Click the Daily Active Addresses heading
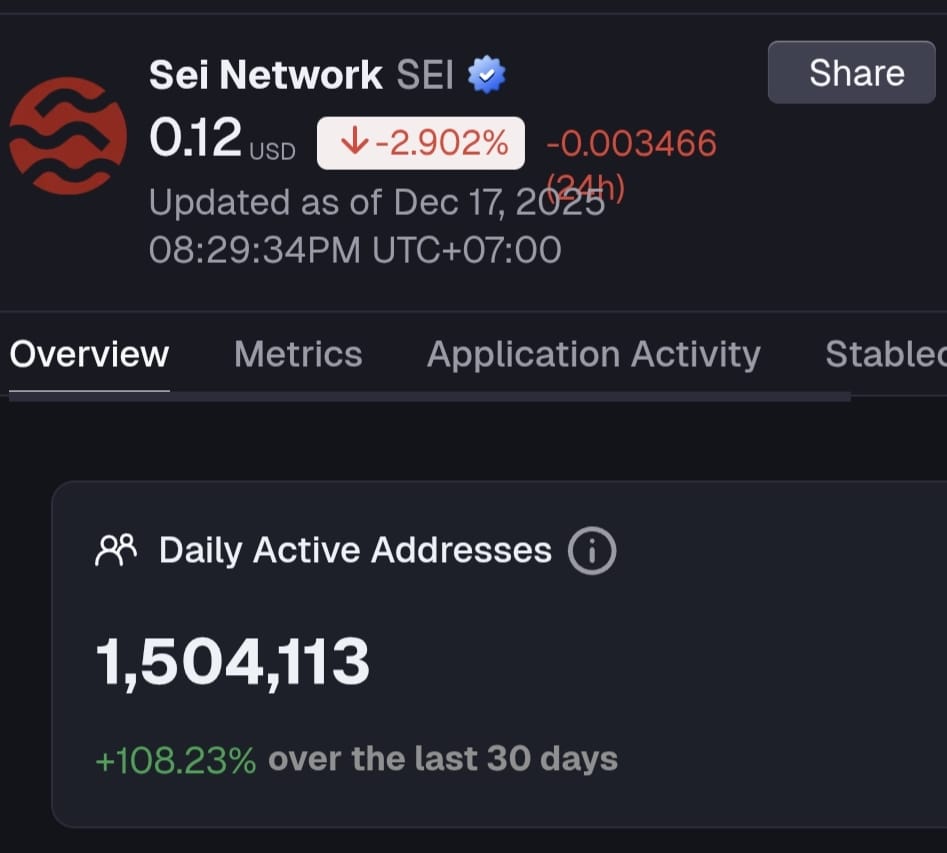This screenshot has width=947, height=853. (355, 550)
